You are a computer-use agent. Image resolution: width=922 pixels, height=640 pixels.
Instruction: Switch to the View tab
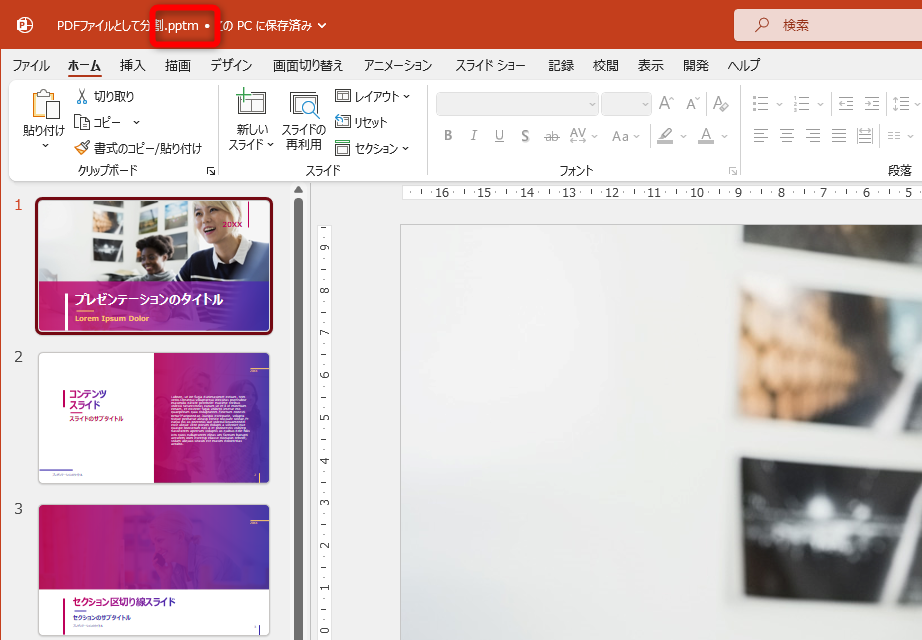[651, 65]
